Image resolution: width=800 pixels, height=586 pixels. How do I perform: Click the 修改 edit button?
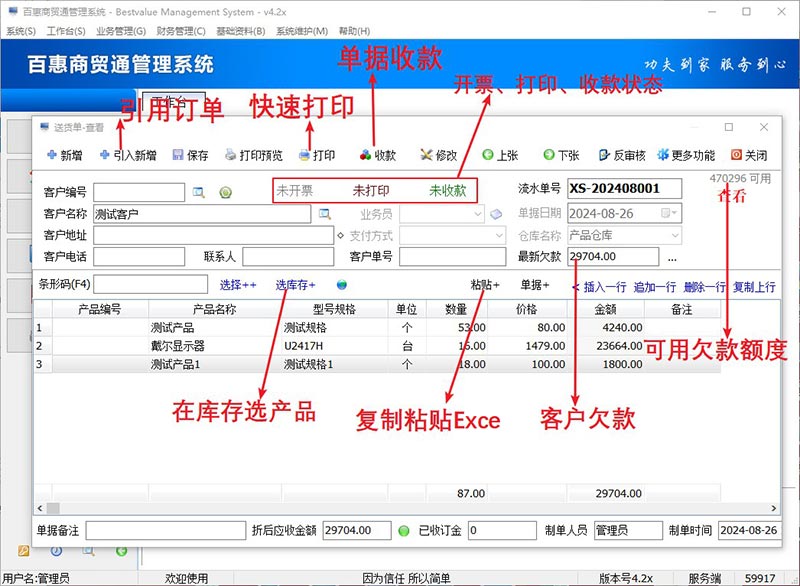[439, 155]
